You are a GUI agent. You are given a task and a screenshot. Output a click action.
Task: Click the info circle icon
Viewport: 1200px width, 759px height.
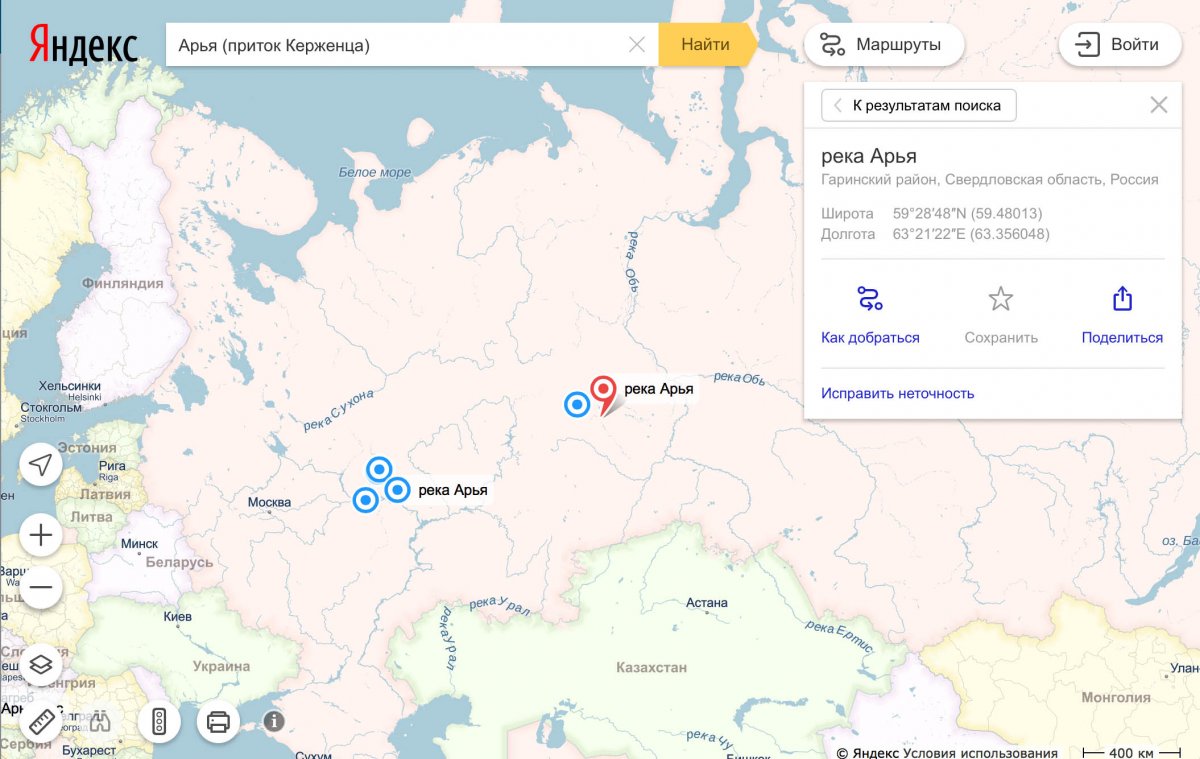(274, 720)
